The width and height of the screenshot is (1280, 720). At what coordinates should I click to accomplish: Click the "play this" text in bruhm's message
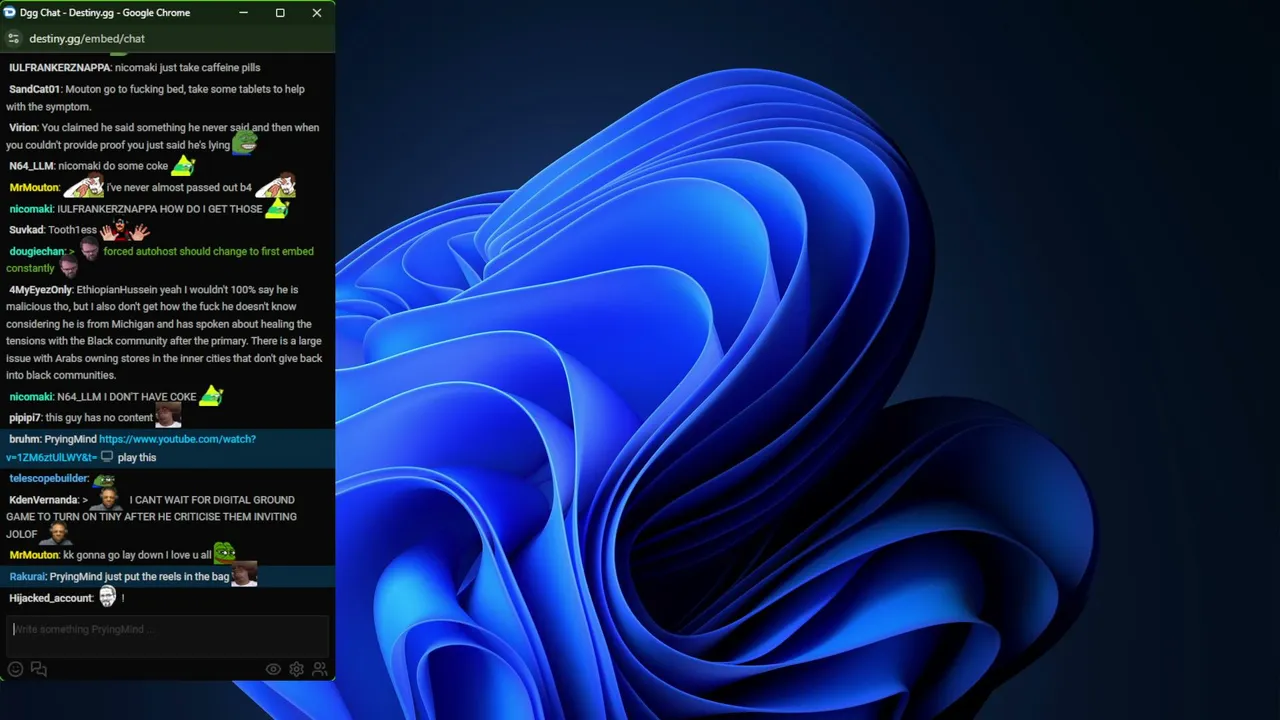137,457
